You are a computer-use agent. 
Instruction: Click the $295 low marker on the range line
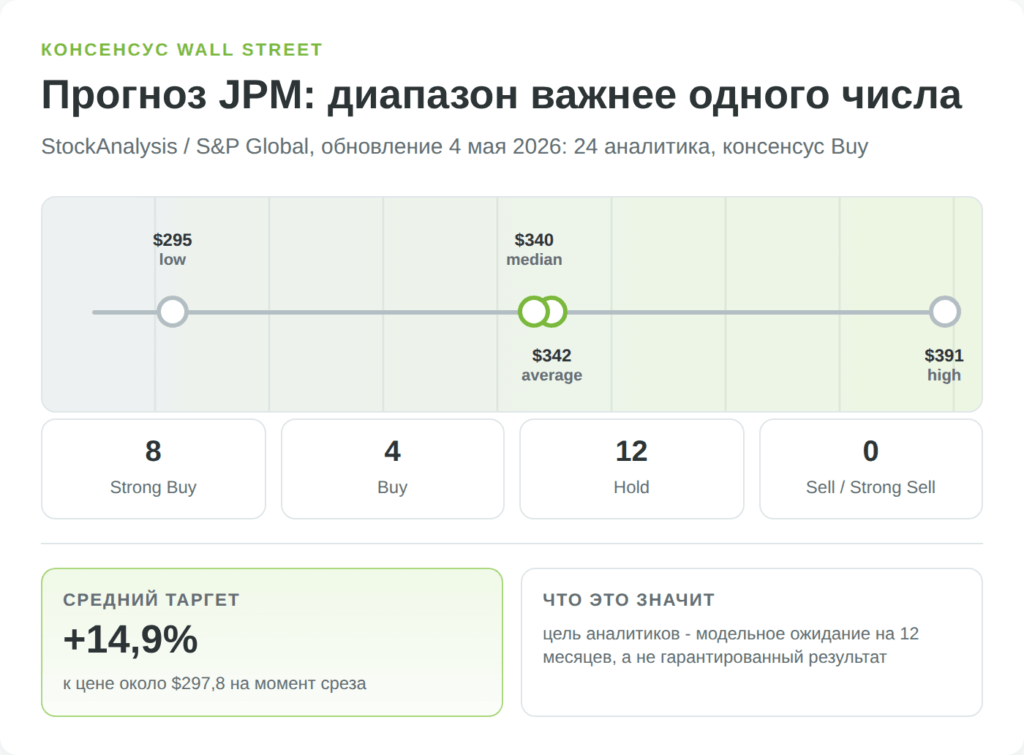(x=172, y=312)
